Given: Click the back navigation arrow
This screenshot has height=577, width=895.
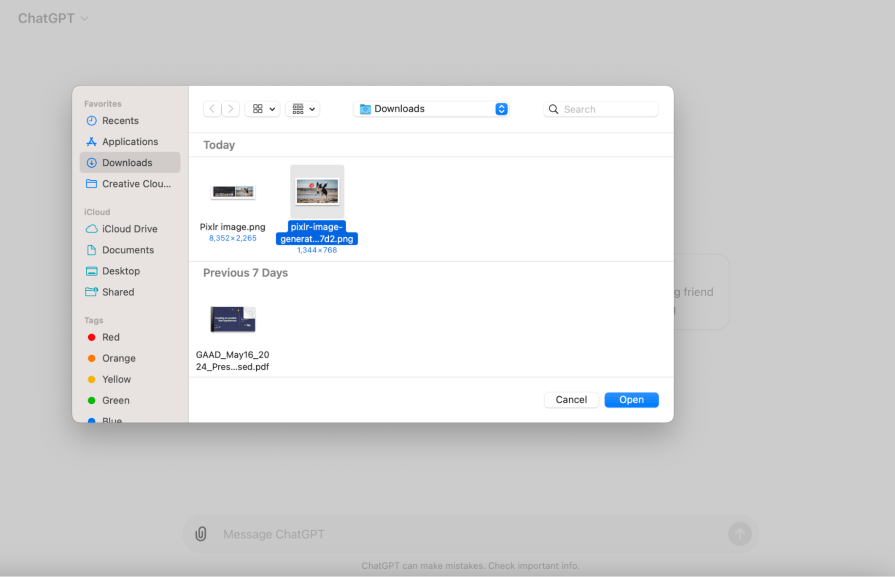Looking at the screenshot, I should click(211, 108).
